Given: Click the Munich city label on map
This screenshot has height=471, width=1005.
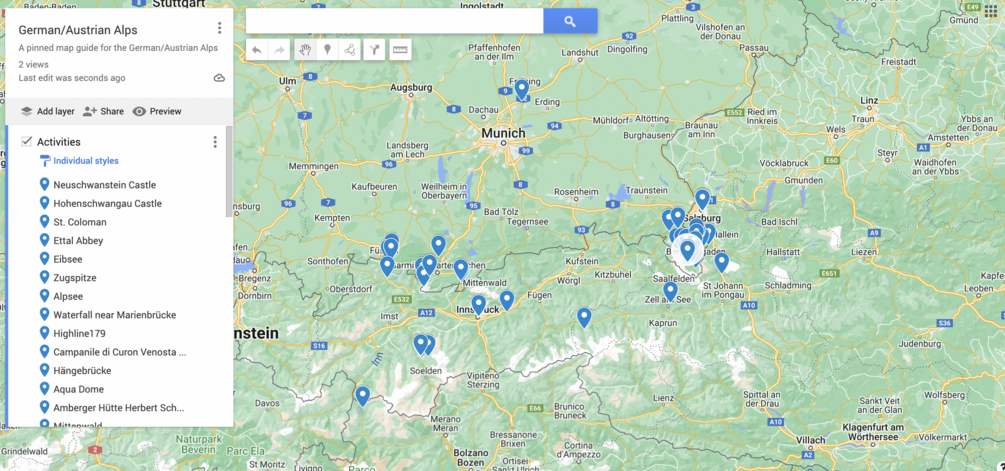Looking at the screenshot, I should (x=503, y=133).
